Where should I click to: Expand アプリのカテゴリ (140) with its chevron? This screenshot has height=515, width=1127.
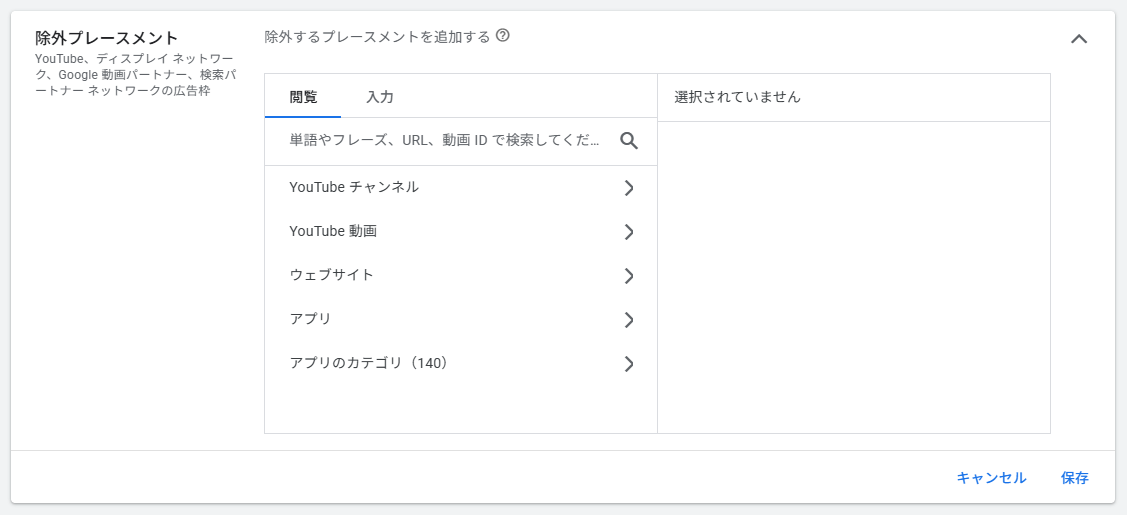pyautogui.click(x=629, y=364)
